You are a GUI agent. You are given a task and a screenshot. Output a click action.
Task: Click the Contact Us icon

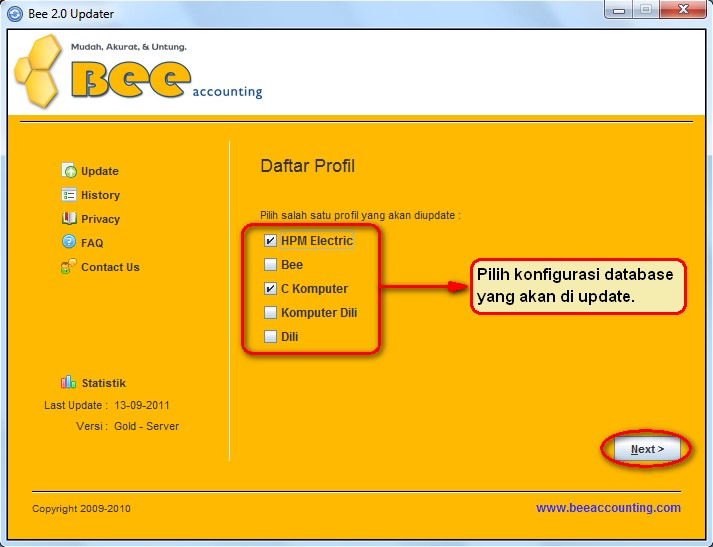[x=69, y=267]
